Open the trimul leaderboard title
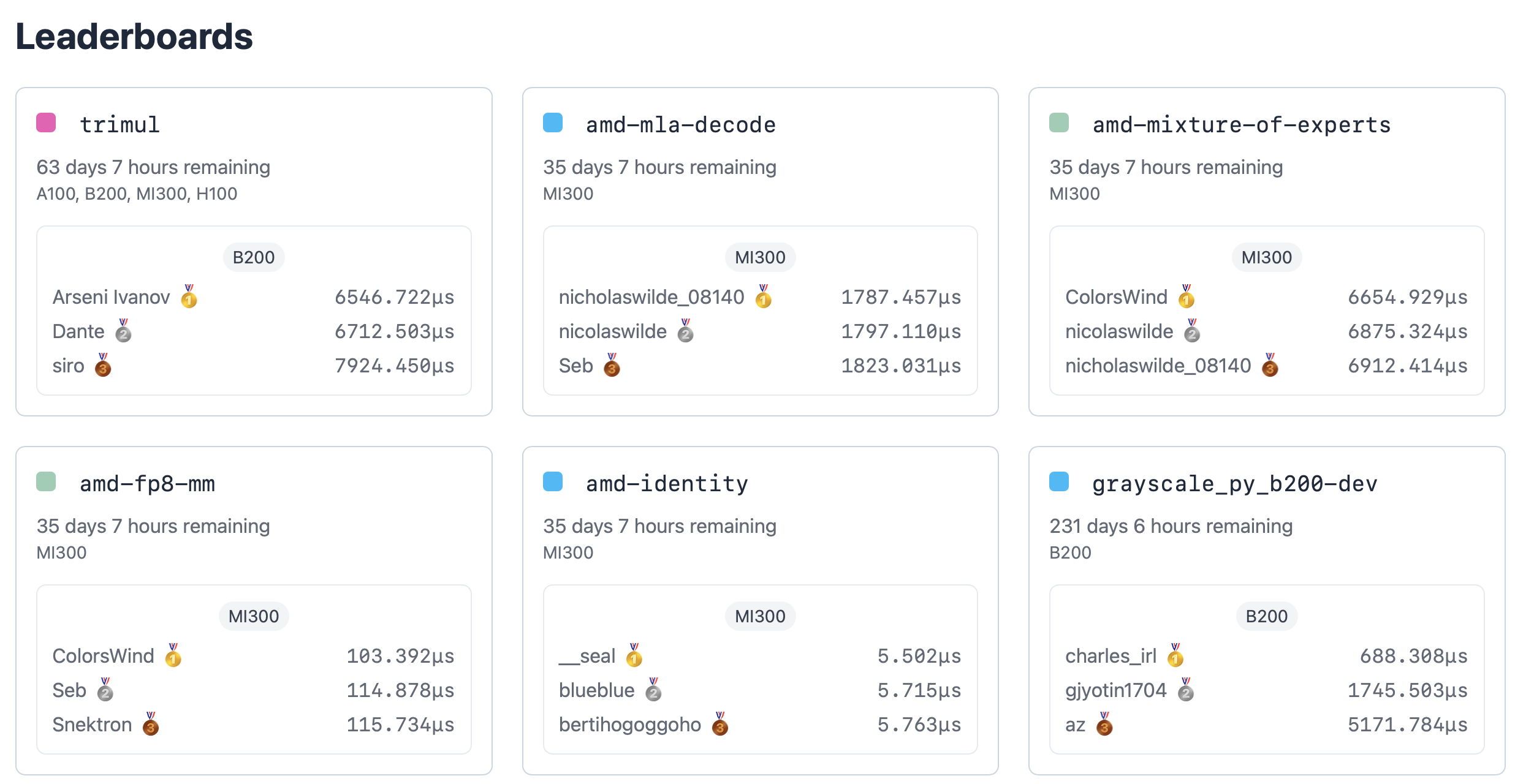 (x=120, y=125)
